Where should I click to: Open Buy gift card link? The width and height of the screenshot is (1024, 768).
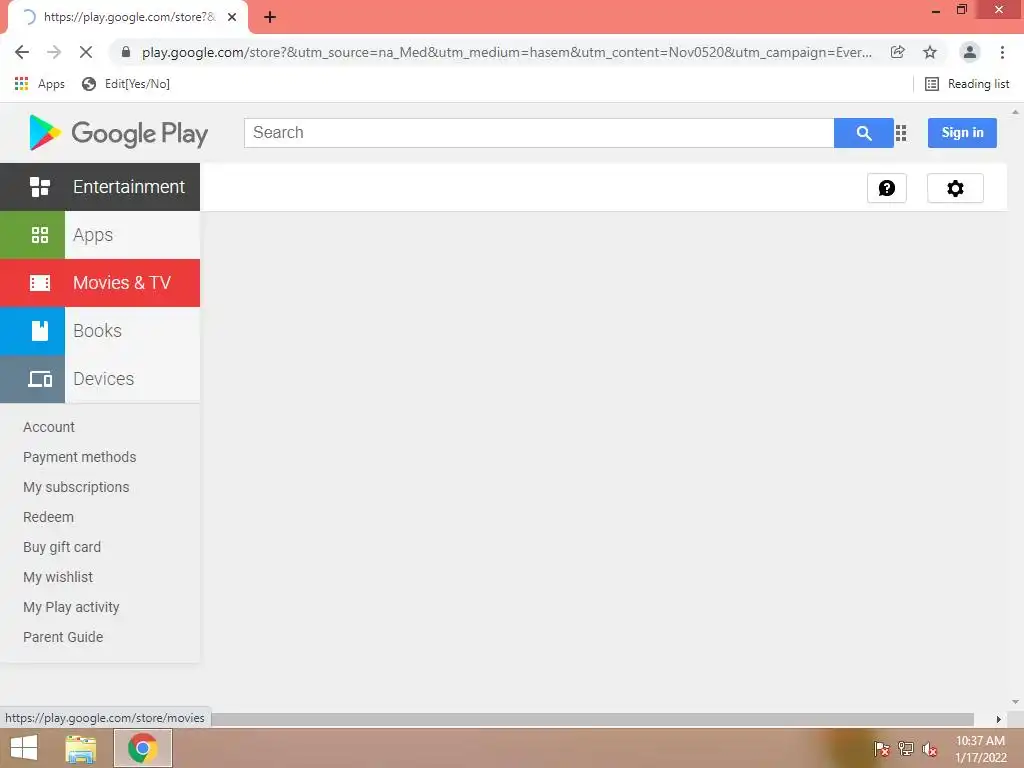tap(62, 547)
